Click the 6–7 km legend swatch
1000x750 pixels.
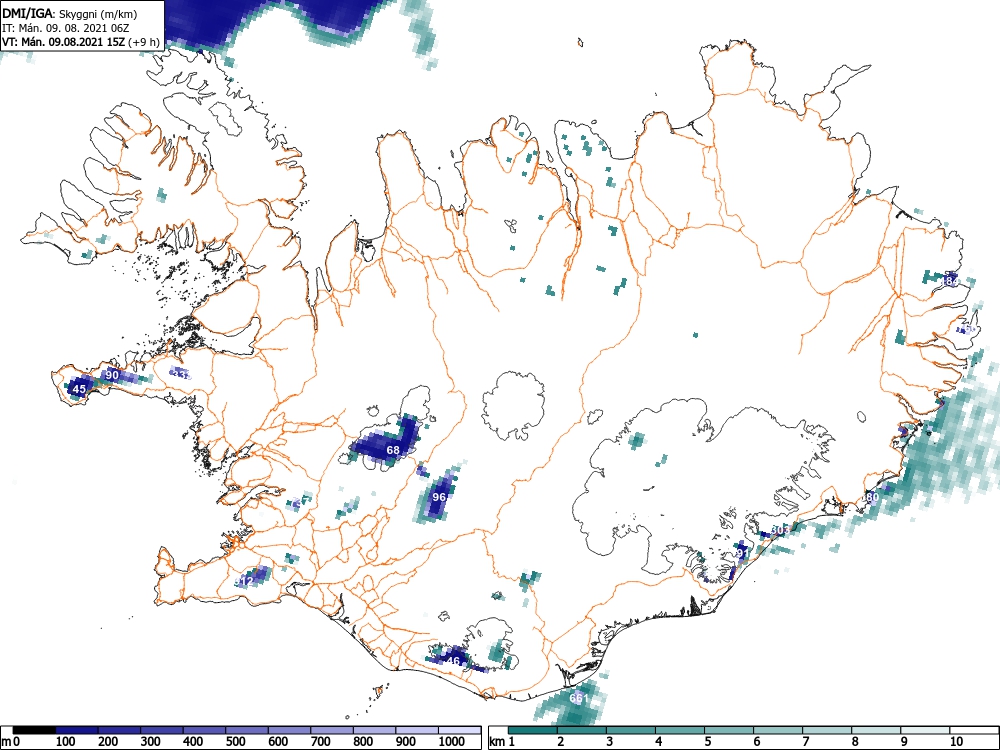point(778,730)
